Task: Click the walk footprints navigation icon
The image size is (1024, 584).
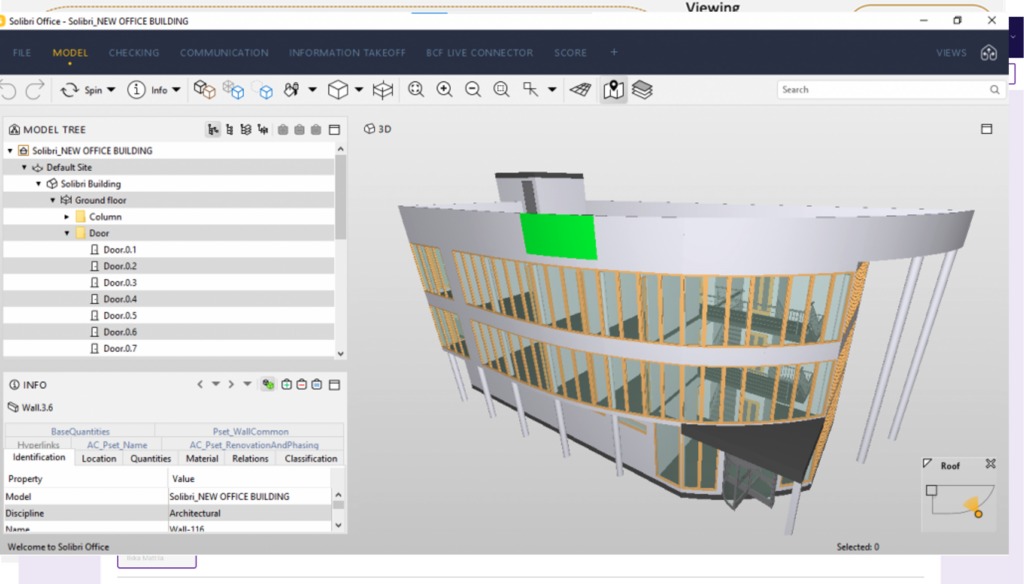Action: pos(292,90)
